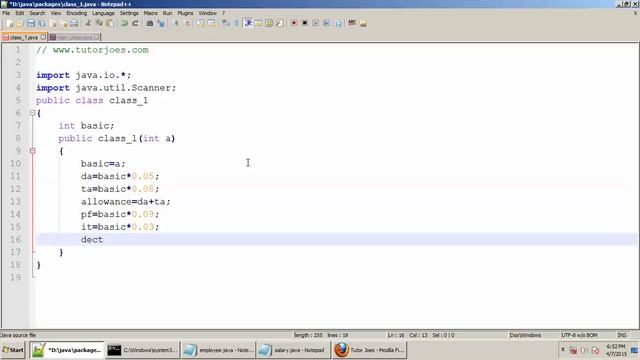
Task: Click the system tray clock
Action: click(616, 350)
